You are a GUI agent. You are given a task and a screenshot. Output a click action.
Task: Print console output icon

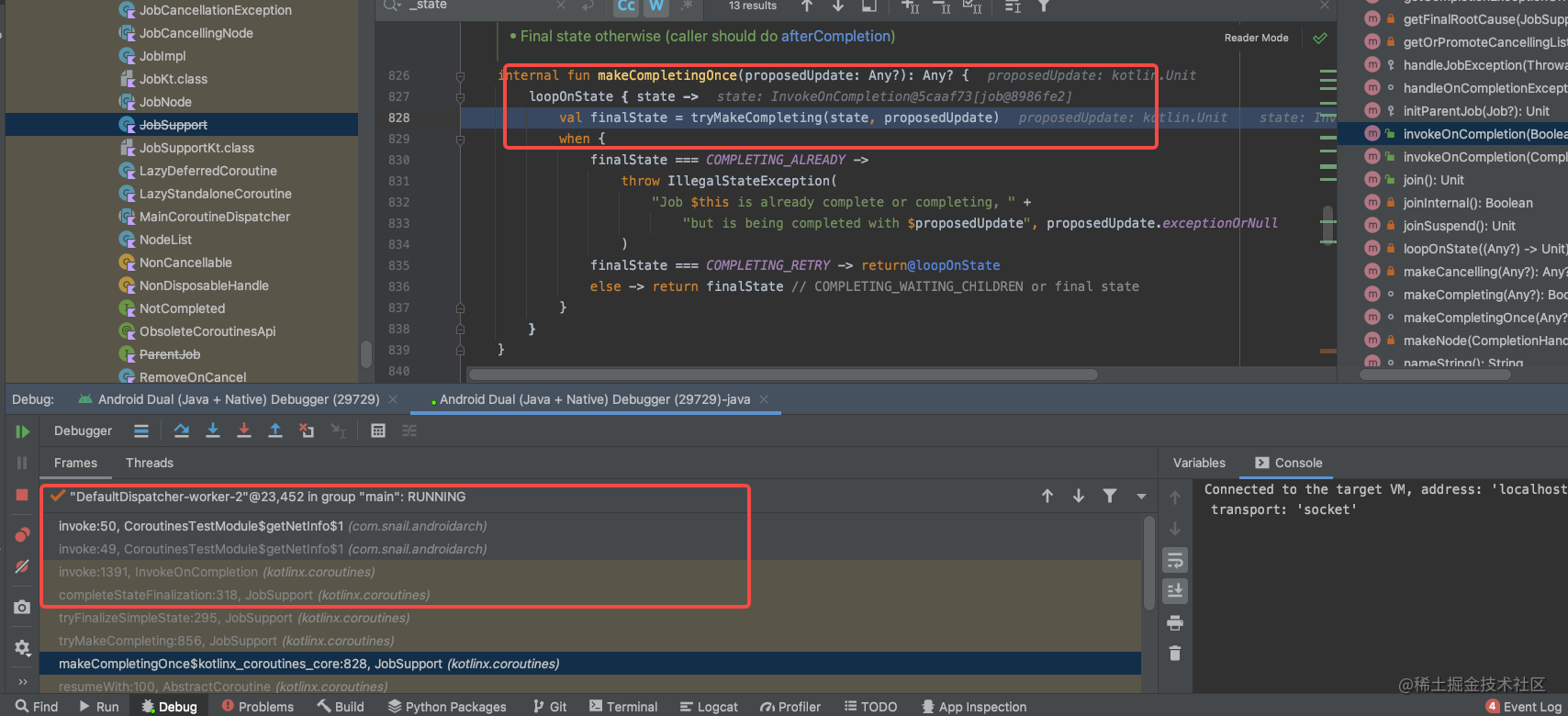1175,623
